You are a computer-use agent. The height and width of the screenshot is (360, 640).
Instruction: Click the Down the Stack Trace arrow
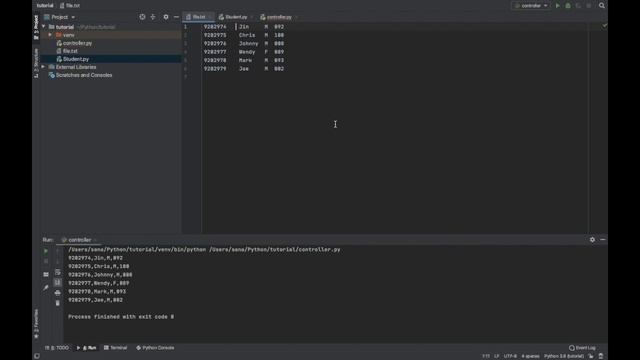[58, 262]
